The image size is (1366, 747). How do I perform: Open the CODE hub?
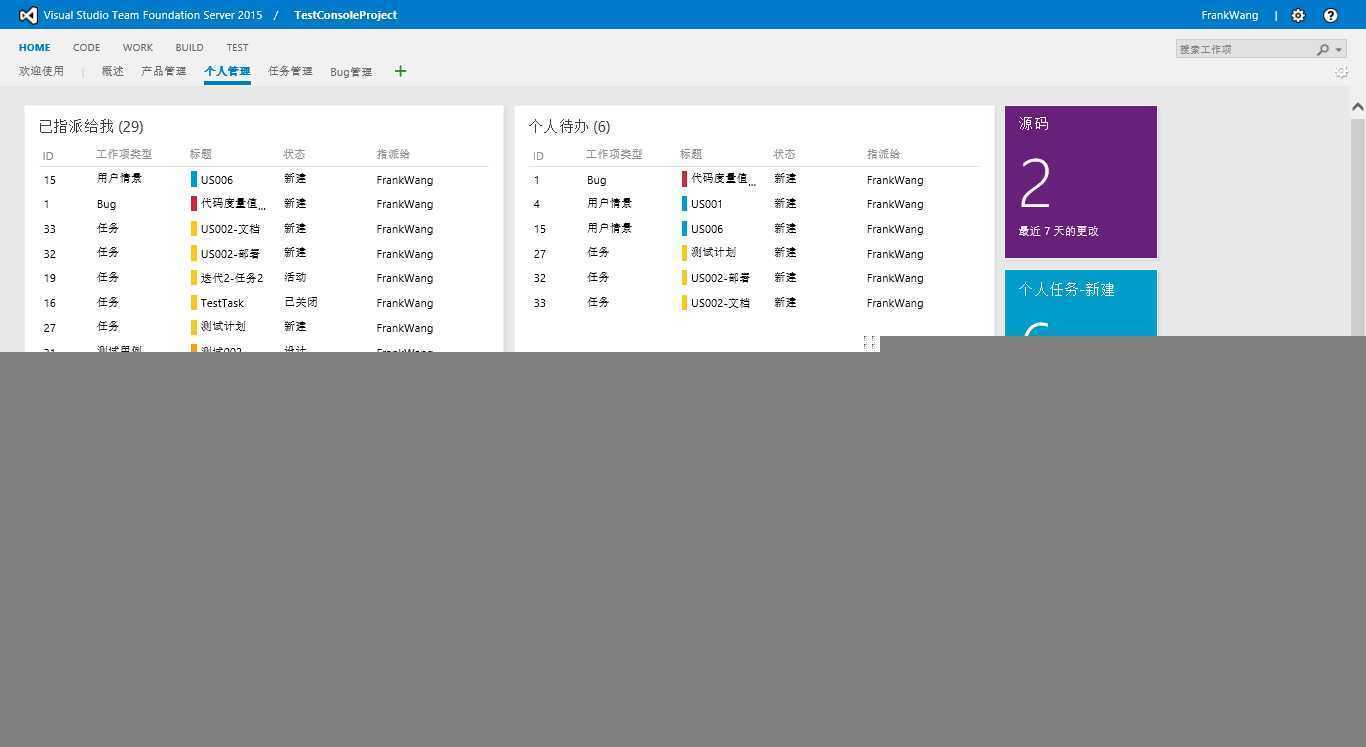[86, 47]
